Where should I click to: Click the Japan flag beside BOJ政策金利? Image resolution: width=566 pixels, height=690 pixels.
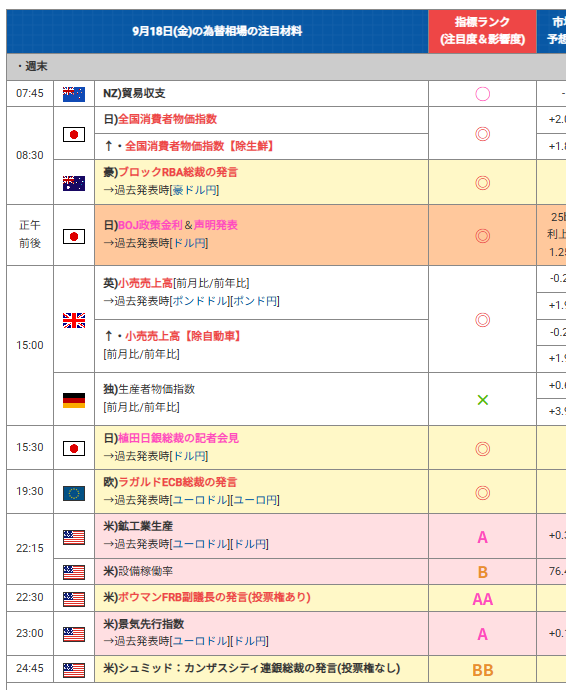74,237
